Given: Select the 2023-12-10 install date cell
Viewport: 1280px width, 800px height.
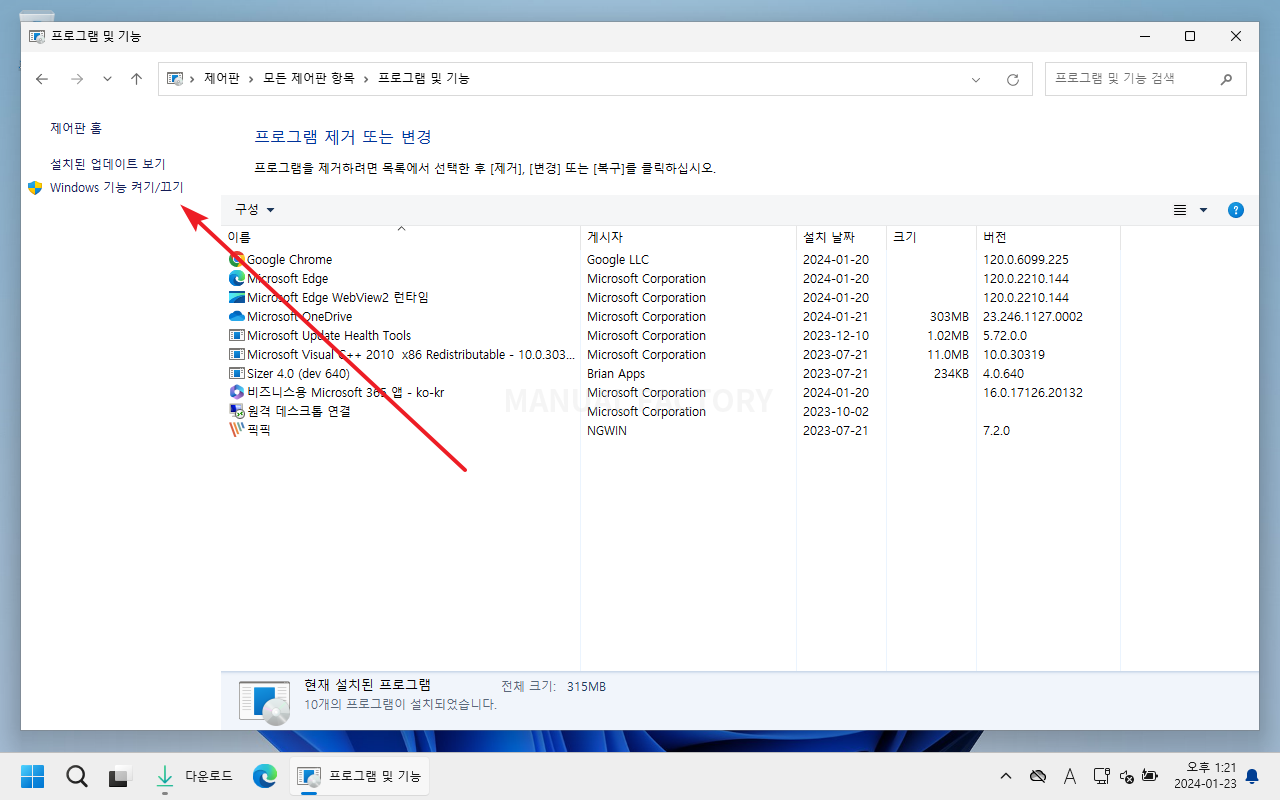Looking at the screenshot, I should [836, 336].
